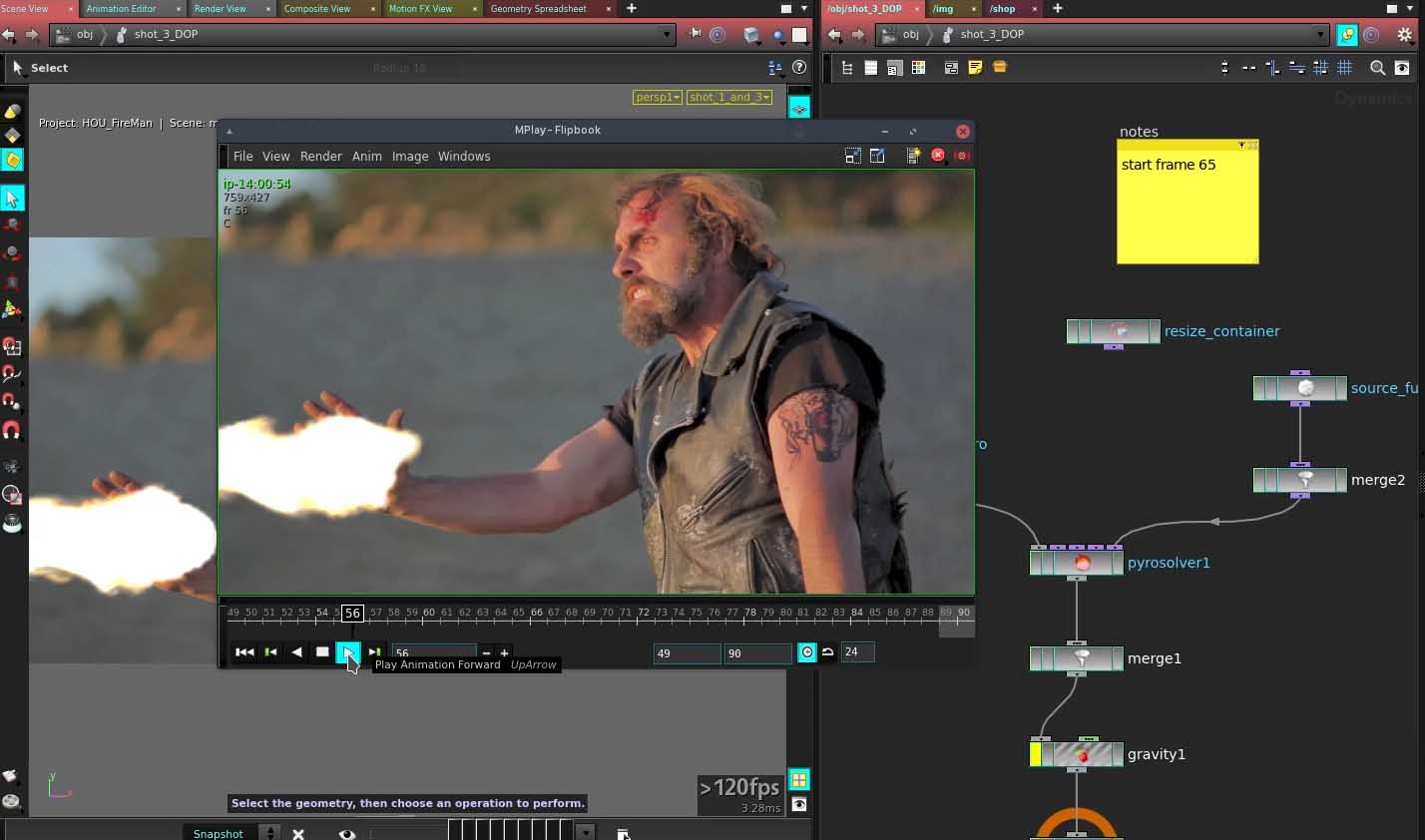The width and height of the screenshot is (1425, 840).
Task: Click the stop button in MPlay
Action: (322, 651)
